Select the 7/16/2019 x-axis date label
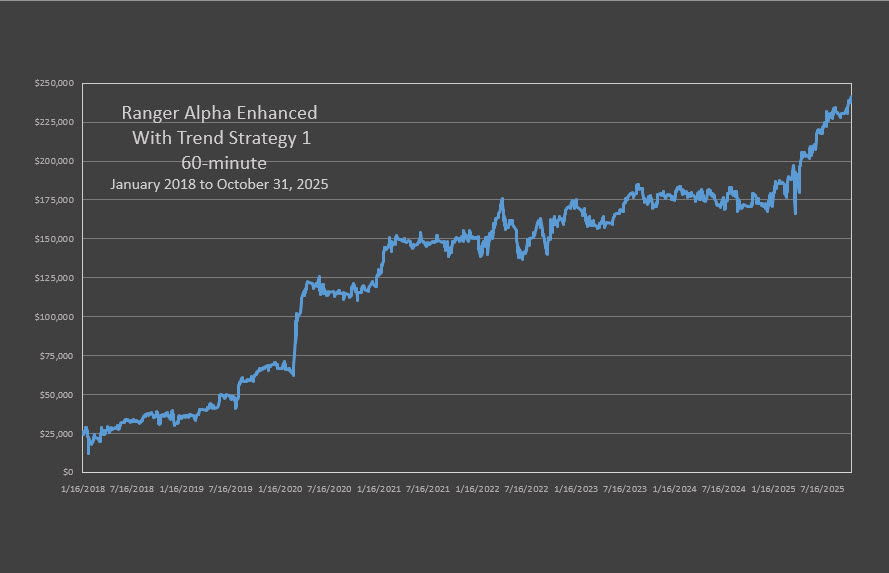 click(x=230, y=490)
